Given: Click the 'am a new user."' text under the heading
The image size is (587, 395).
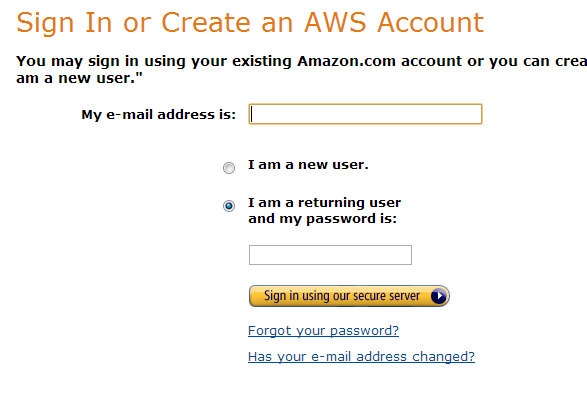Looking at the screenshot, I should (x=79, y=78).
